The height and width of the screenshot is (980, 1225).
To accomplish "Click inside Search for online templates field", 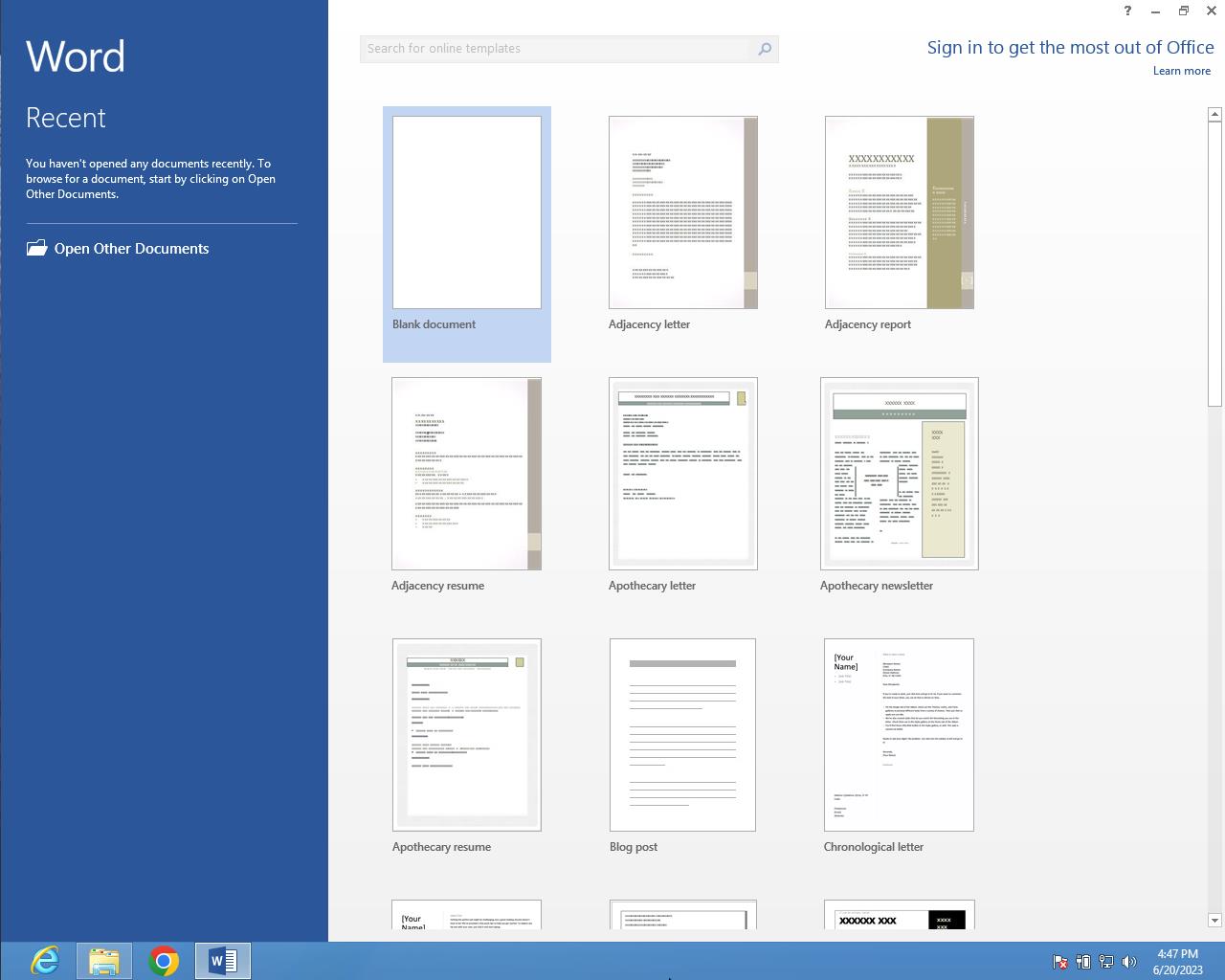I will pos(555,49).
